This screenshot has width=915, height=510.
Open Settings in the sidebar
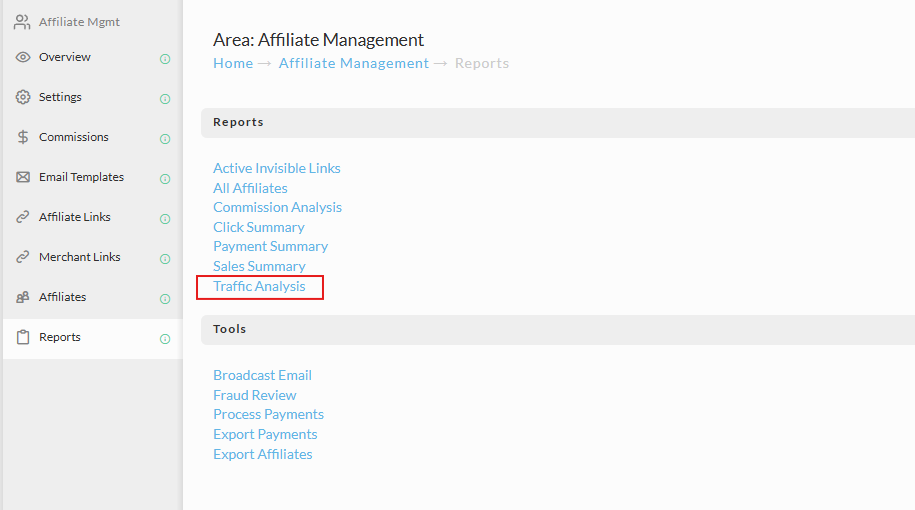[x=60, y=97]
